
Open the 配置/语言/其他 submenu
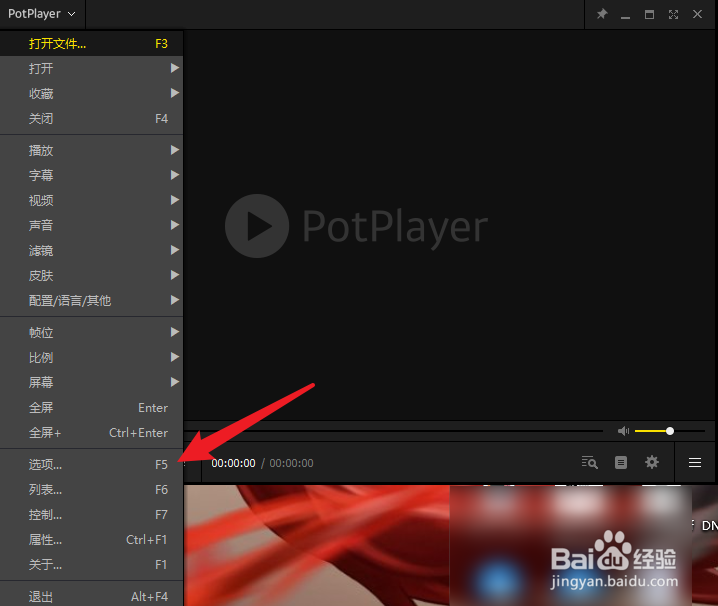(x=92, y=300)
